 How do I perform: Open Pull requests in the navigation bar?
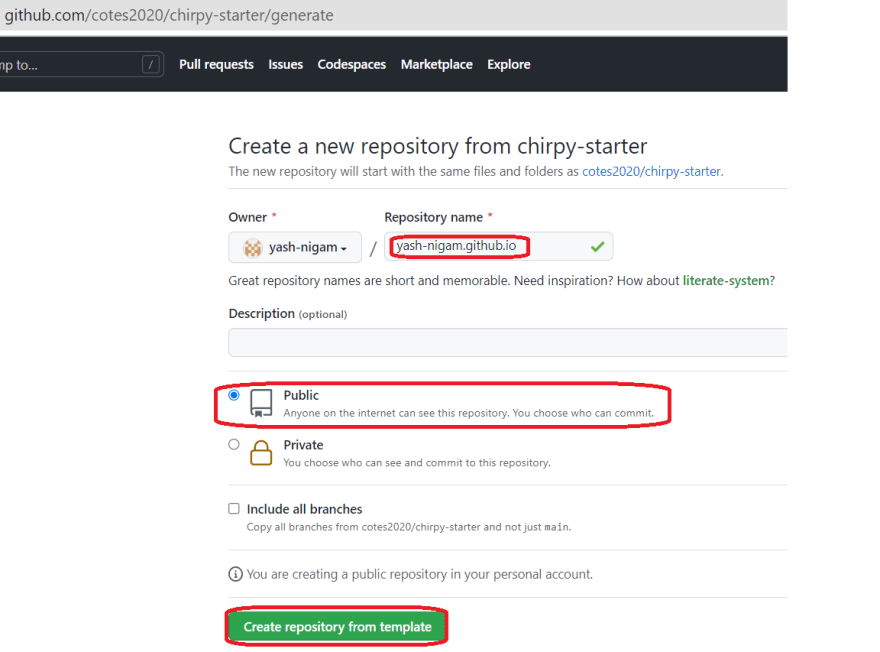(216, 65)
